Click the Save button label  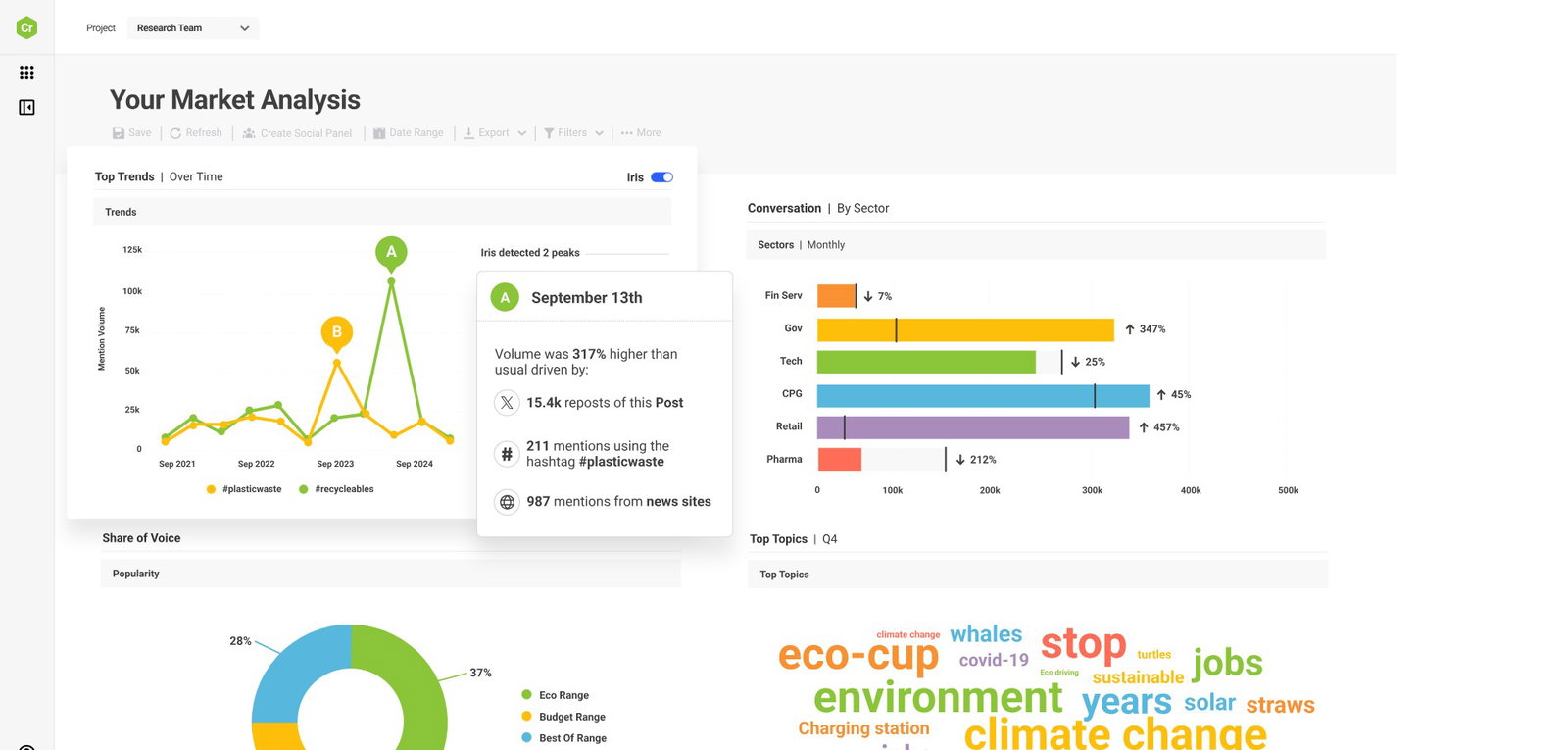tap(140, 133)
